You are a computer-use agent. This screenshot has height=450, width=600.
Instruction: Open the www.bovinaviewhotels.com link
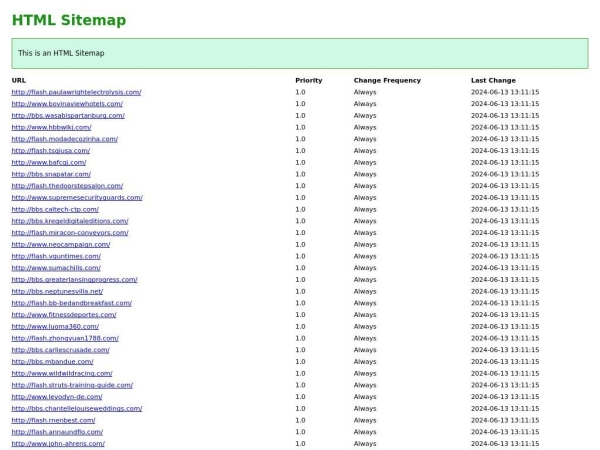[x=67, y=104]
